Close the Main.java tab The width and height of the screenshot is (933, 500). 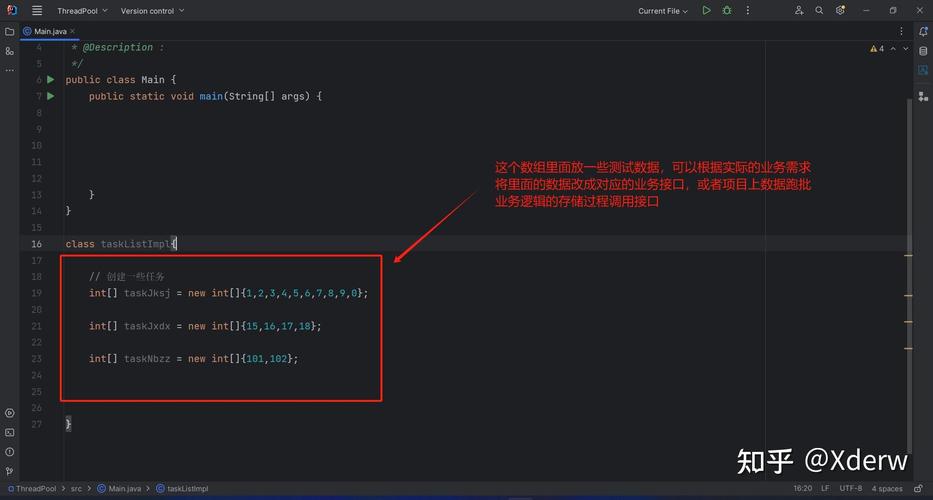tap(73, 31)
